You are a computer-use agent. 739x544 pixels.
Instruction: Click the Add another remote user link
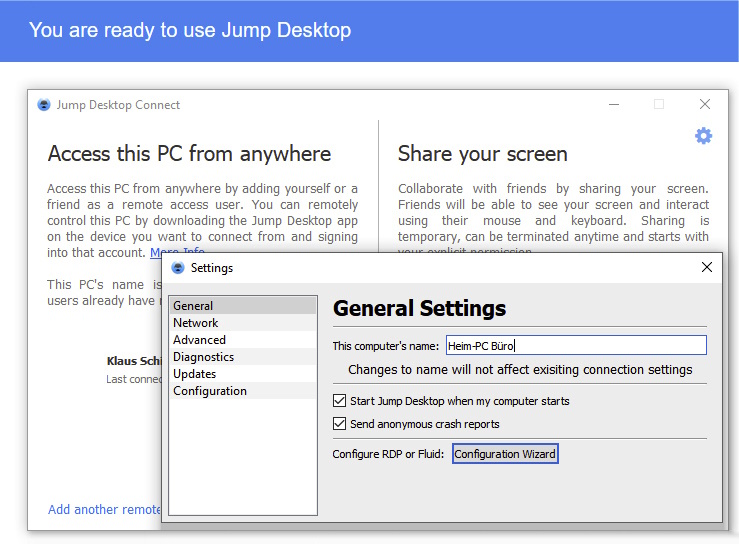pos(104,509)
